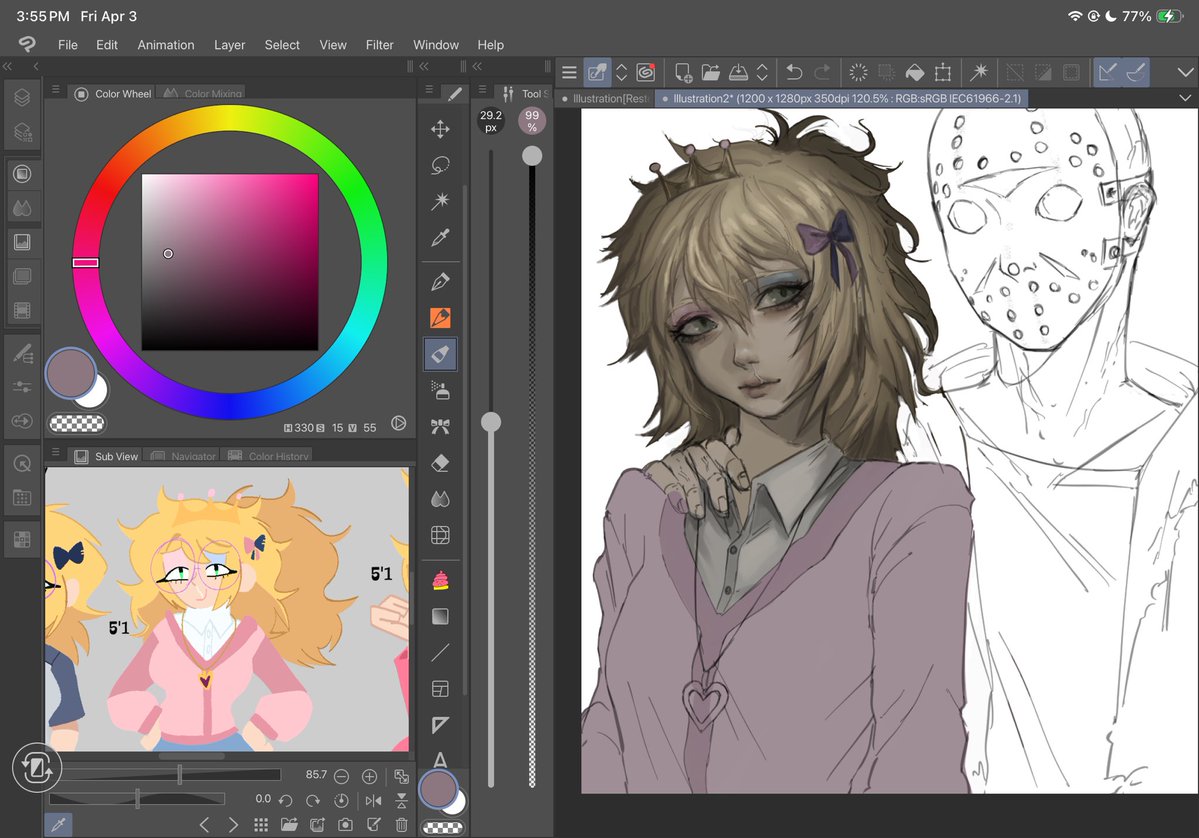Toggle flip vertical in Sub View
The width and height of the screenshot is (1199, 838).
(401, 801)
